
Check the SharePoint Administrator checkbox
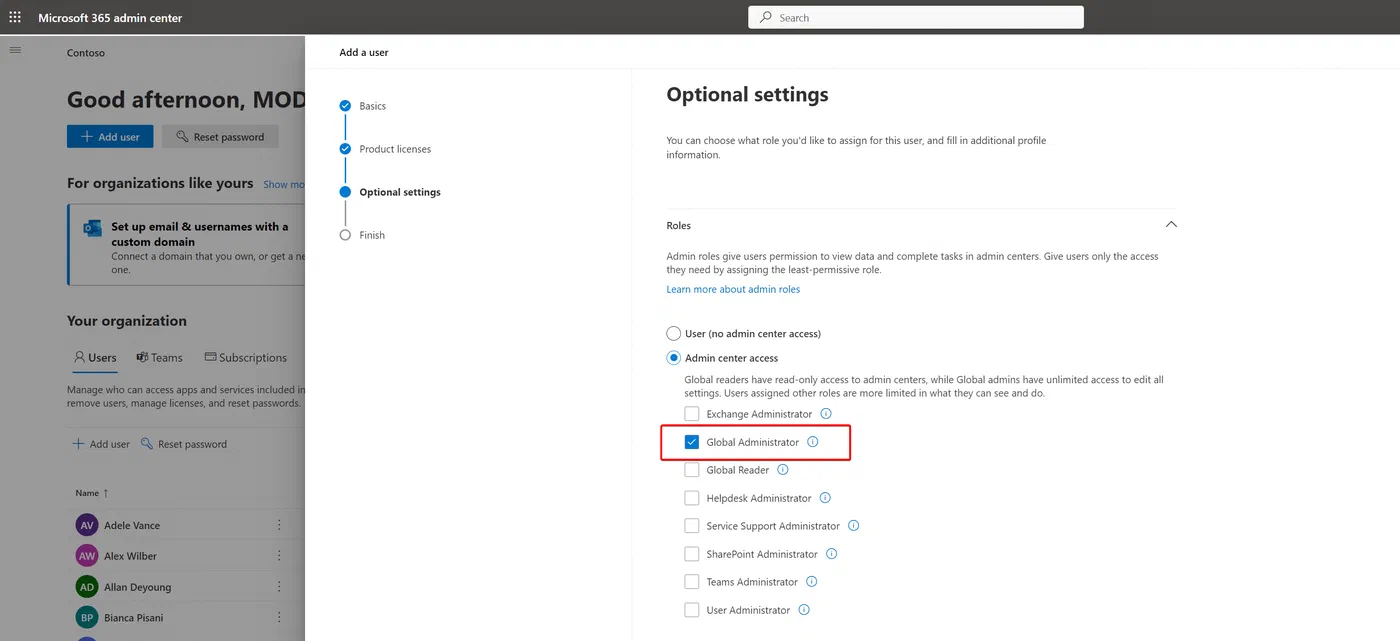(x=692, y=554)
